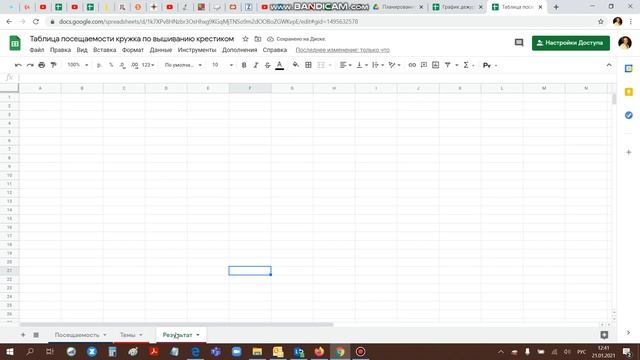
Task: Open the font family dropdown
Action: 183,65
